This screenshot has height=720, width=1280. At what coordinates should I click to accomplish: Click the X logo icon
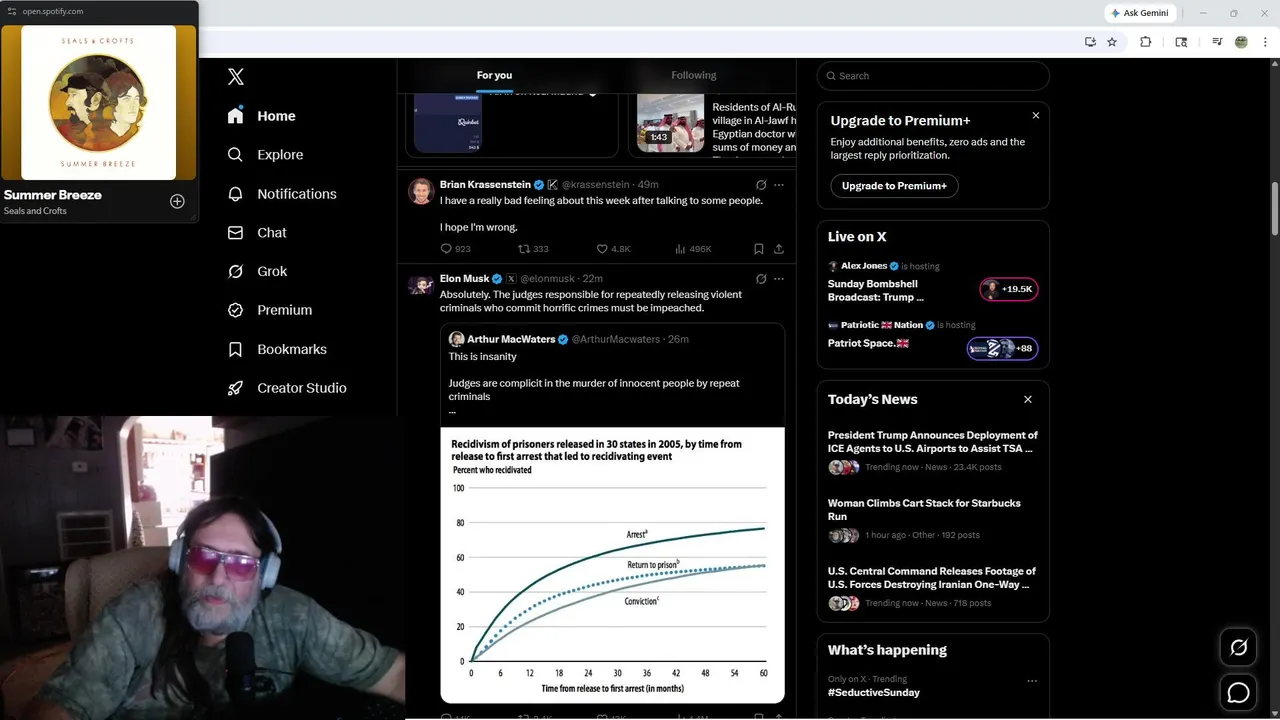[x=235, y=77]
